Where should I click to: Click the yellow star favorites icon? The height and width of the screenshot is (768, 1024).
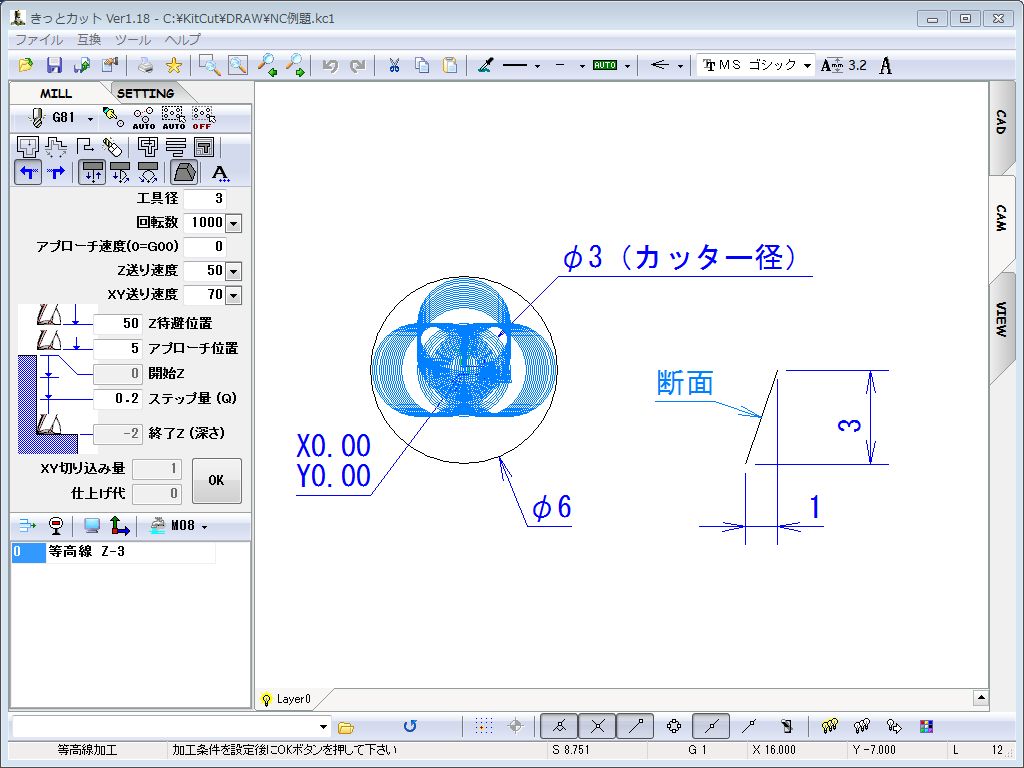pos(173,65)
